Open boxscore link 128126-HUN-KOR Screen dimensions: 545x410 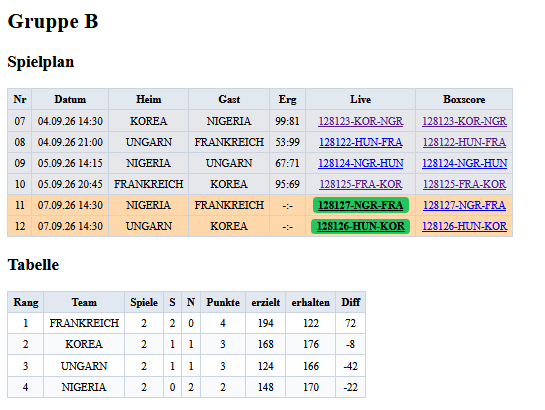click(x=464, y=226)
